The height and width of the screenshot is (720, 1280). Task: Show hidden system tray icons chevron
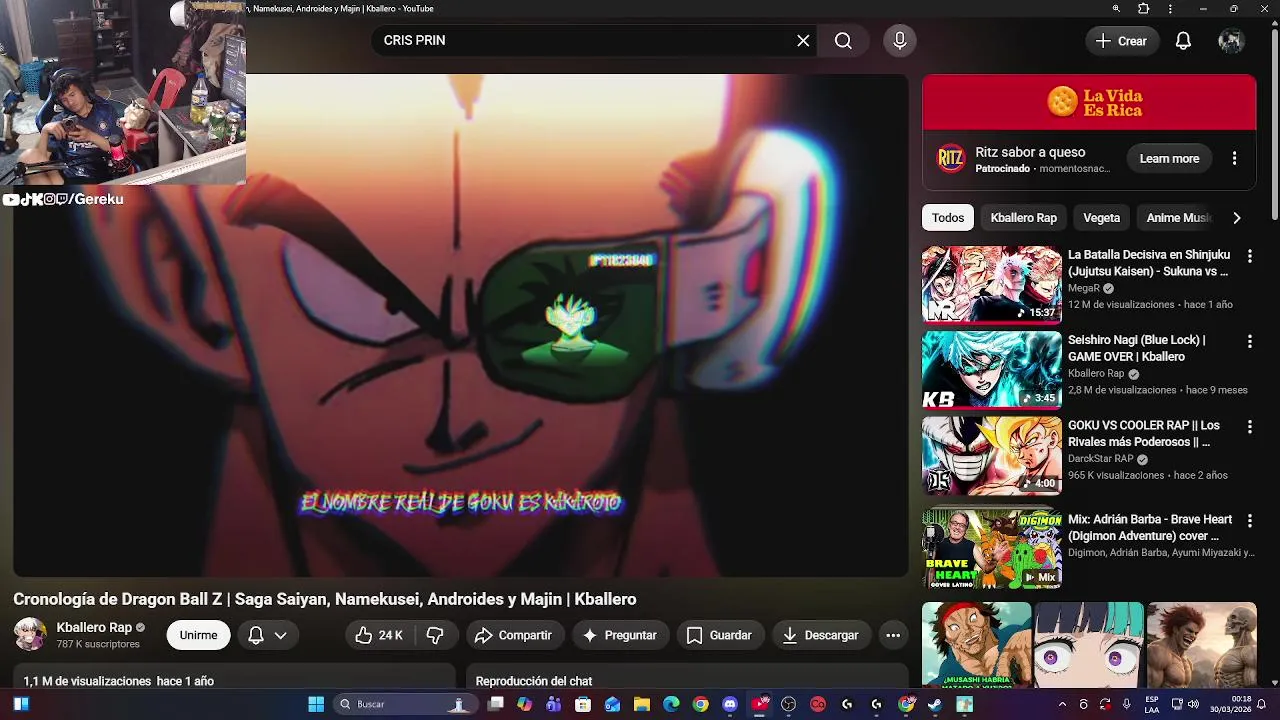[1062, 704]
